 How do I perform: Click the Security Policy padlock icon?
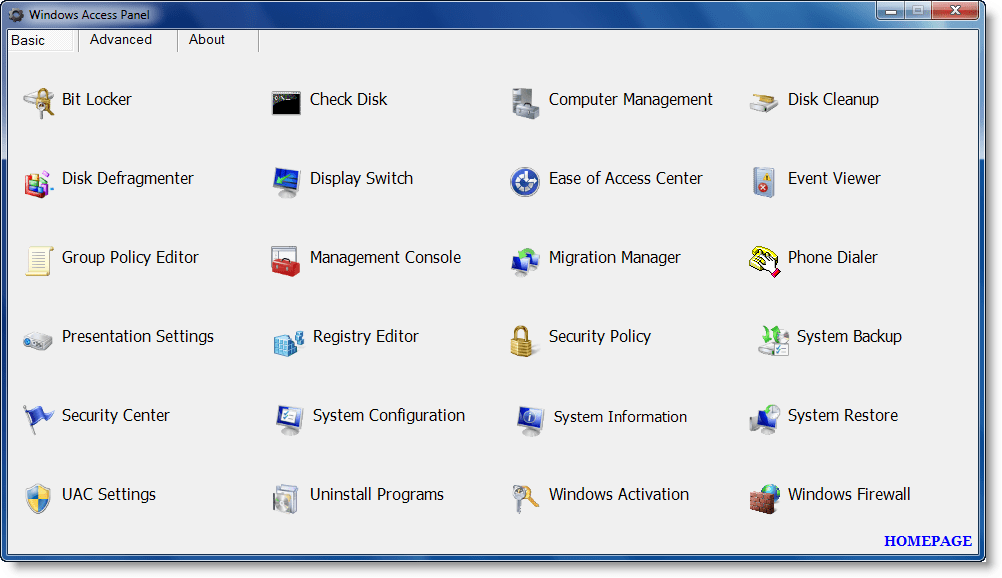(525, 340)
